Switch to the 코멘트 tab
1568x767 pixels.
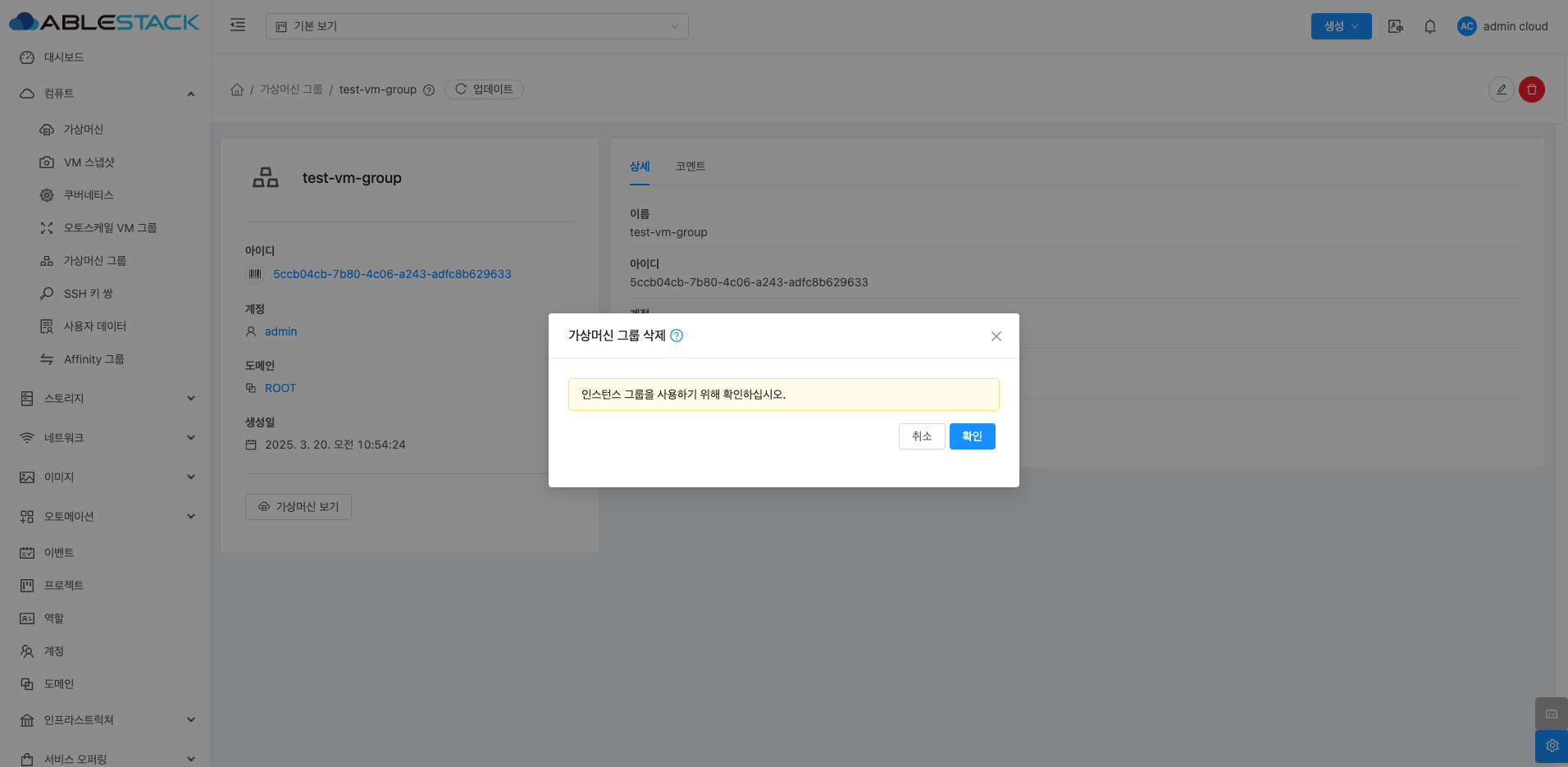(691, 167)
